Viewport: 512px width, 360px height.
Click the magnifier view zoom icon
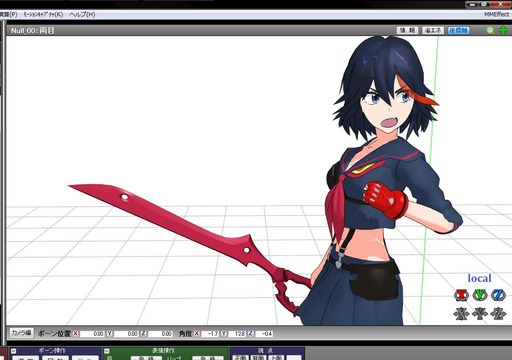[490, 30]
